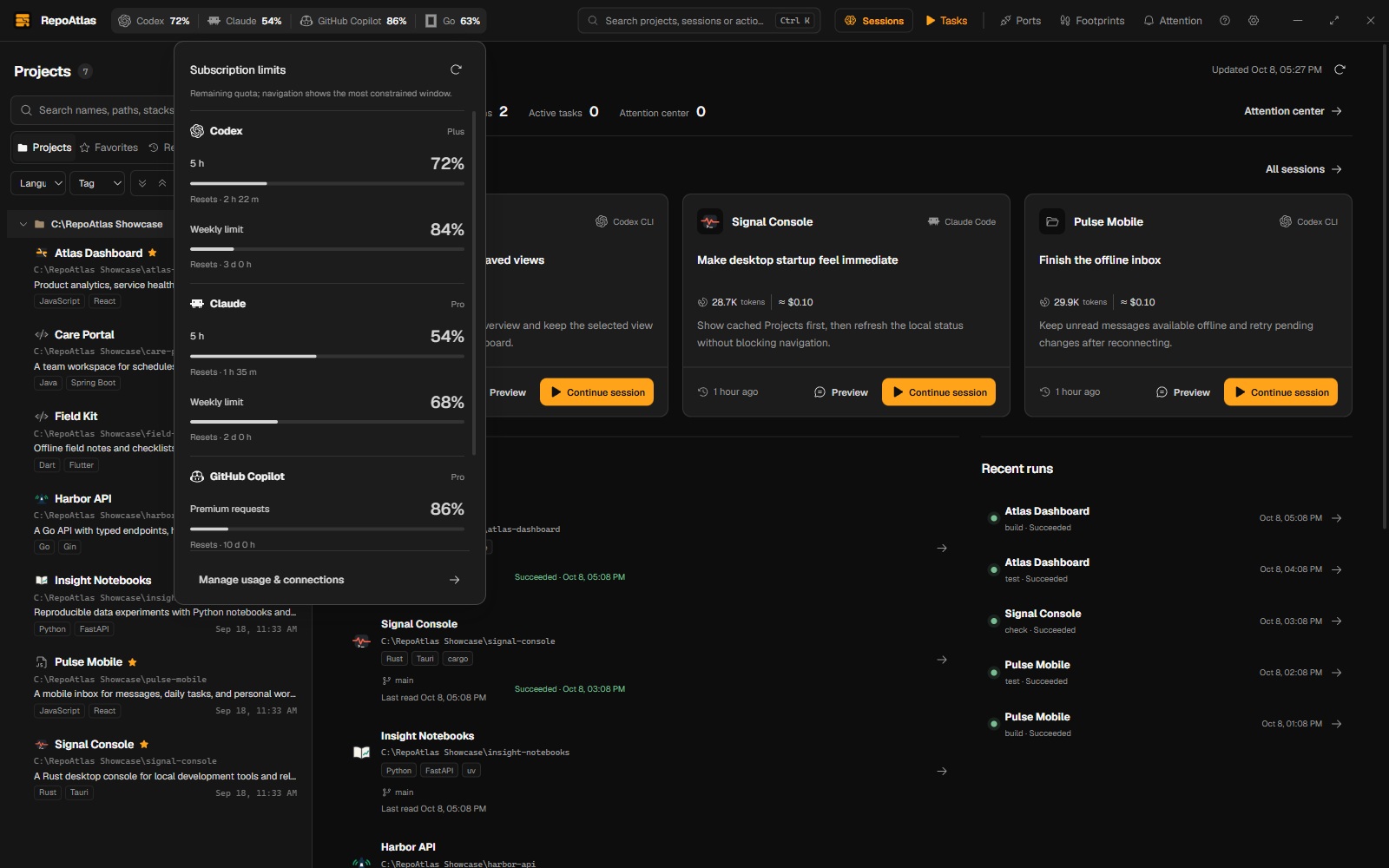This screenshot has width=1389, height=868.
Task: Open arrow for Signal Console project row
Action: tap(942, 660)
